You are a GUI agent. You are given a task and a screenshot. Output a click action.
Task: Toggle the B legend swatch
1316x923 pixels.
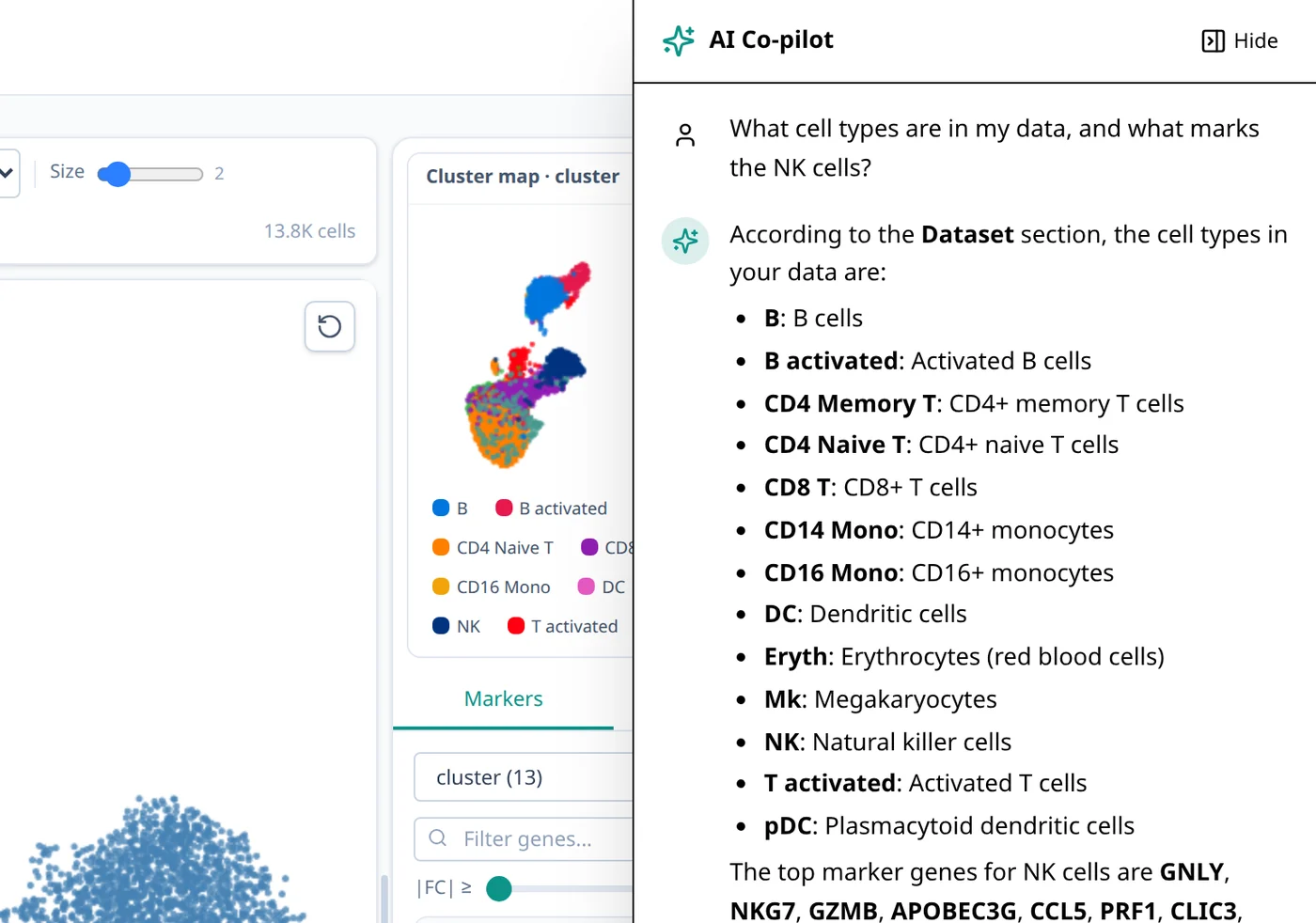point(441,508)
